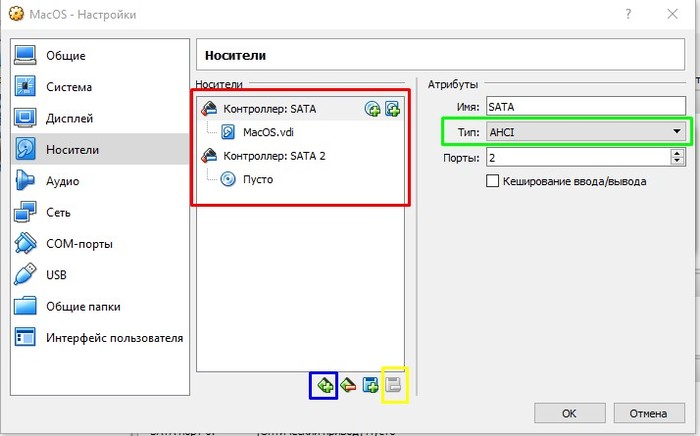The height and width of the screenshot is (436, 700).
Task: Click the remove controller icon
Action: [x=347, y=383]
